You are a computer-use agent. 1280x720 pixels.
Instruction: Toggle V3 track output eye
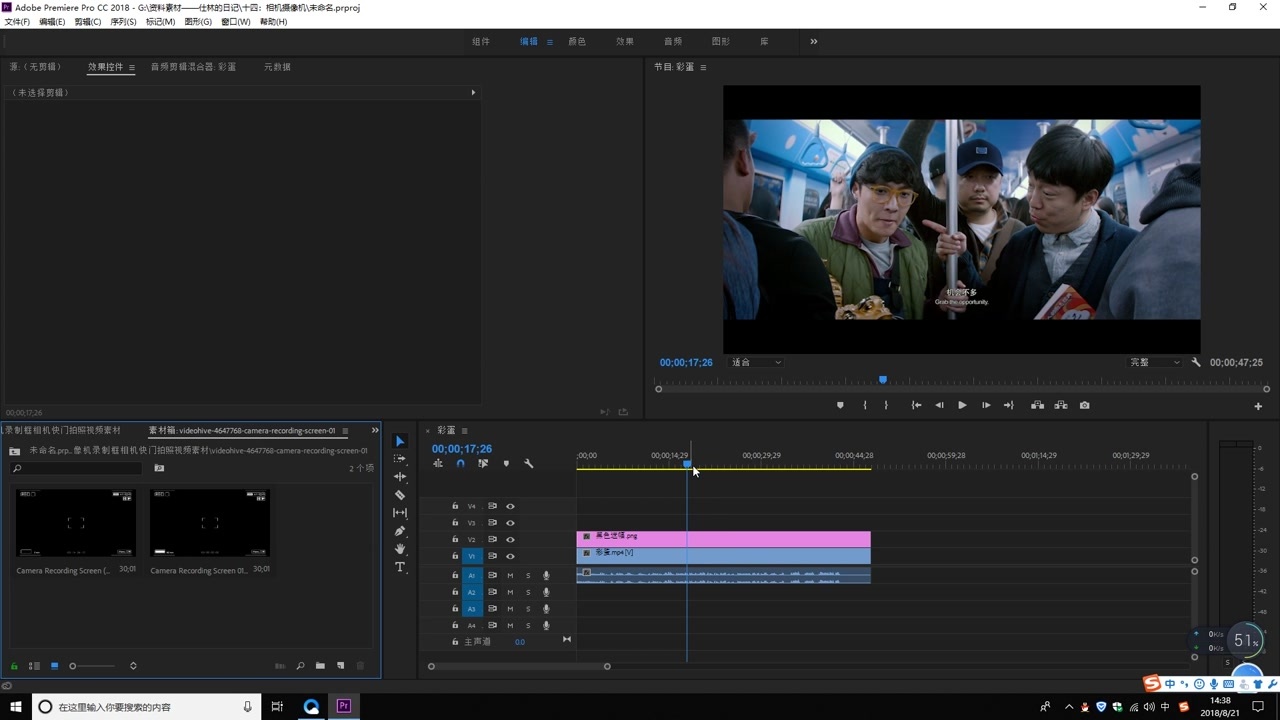(510, 523)
